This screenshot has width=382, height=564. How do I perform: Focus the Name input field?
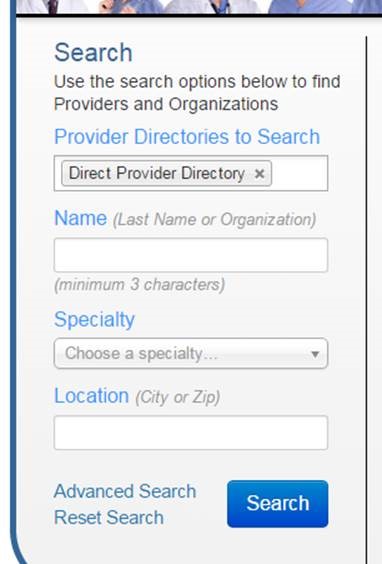click(191, 255)
